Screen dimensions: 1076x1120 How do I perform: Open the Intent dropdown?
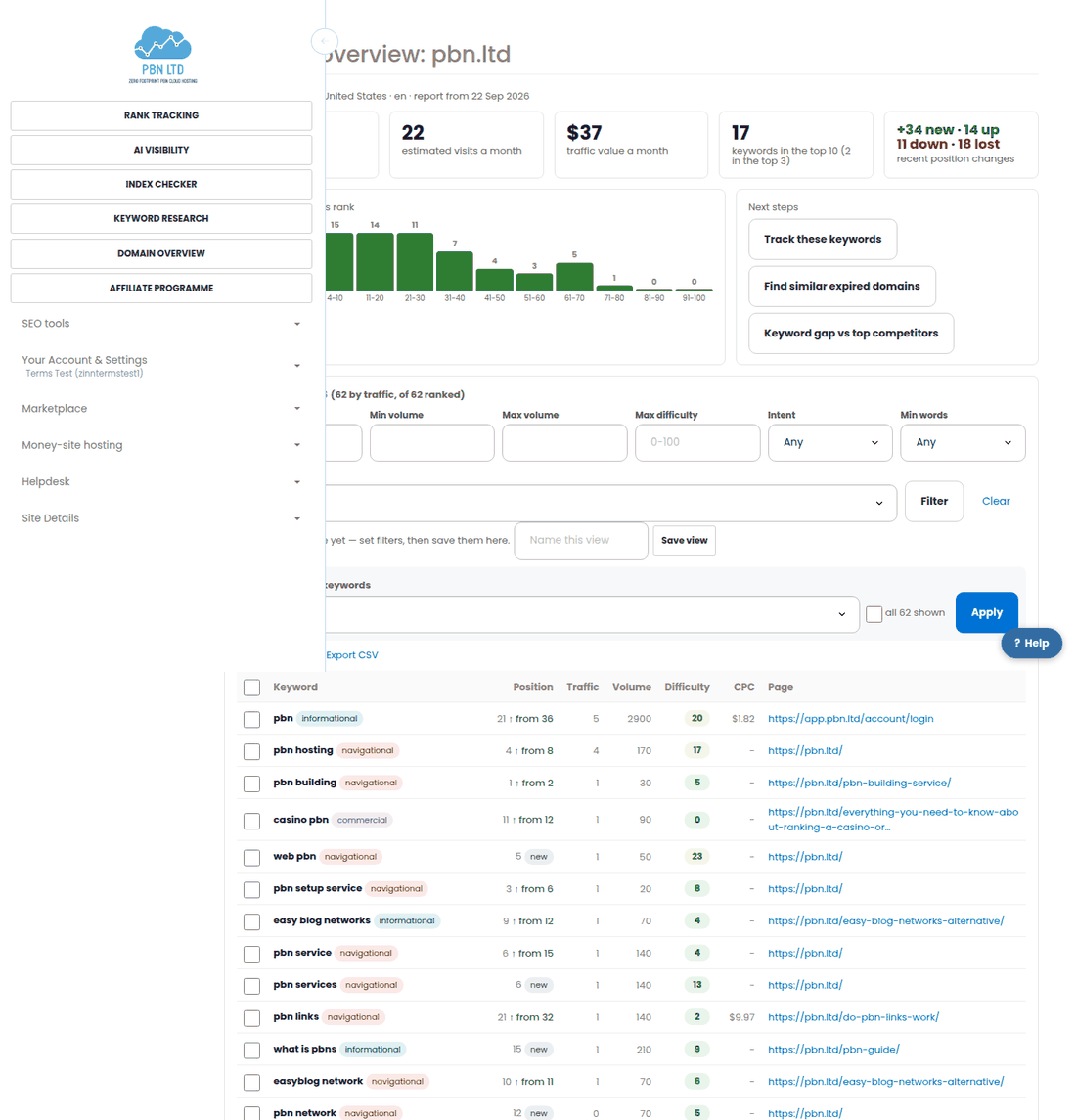pos(830,443)
